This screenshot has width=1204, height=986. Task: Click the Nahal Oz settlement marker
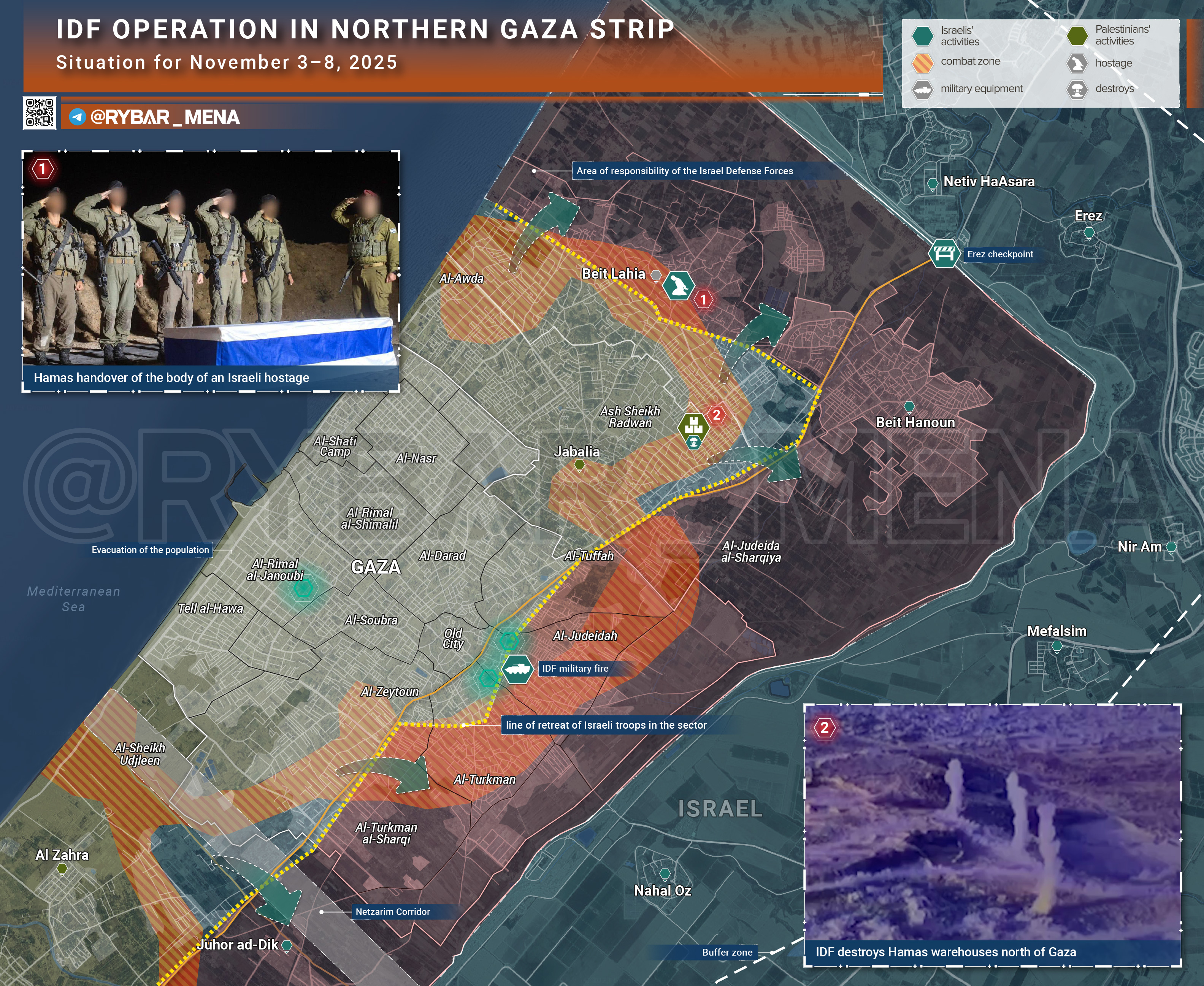(x=665, y=873)
